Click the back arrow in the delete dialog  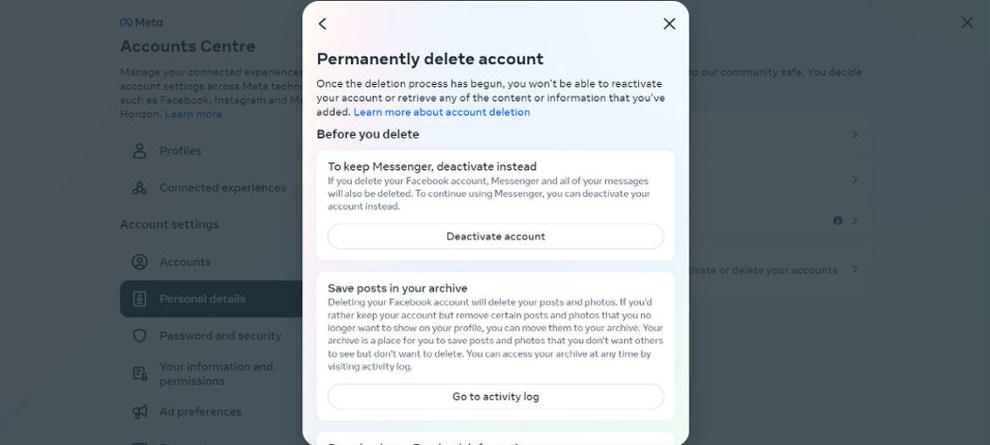click(x=322, y=24)
